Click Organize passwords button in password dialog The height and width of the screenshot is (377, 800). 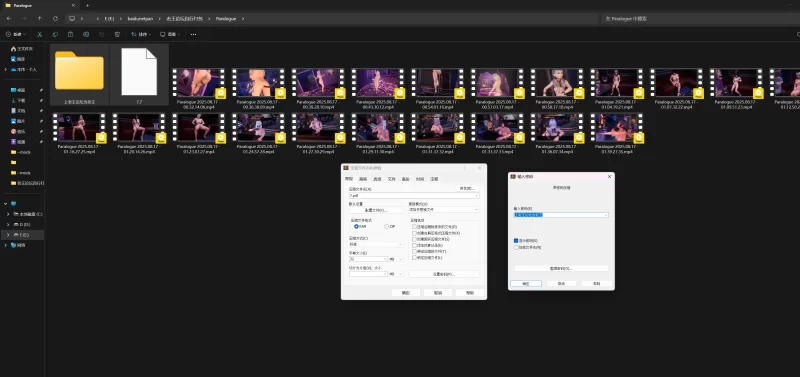coord(561,268)
